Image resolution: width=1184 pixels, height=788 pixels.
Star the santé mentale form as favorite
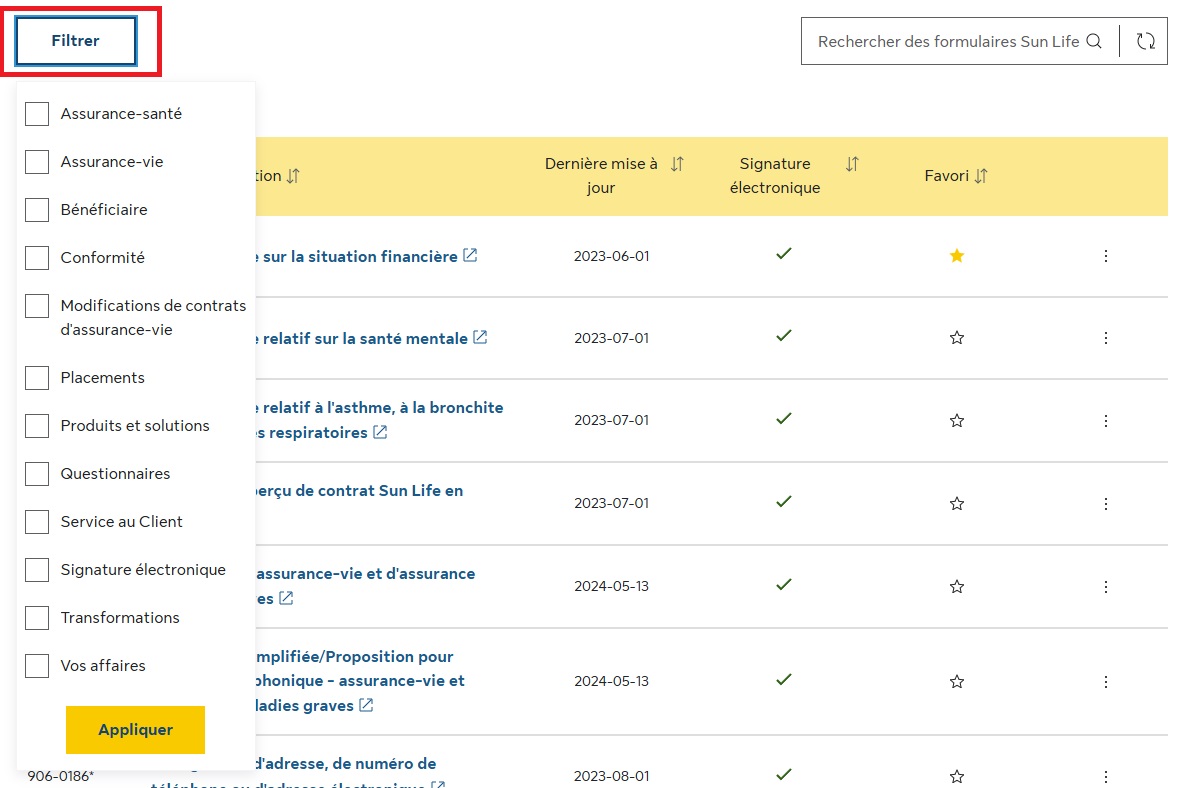pos(957,337)
